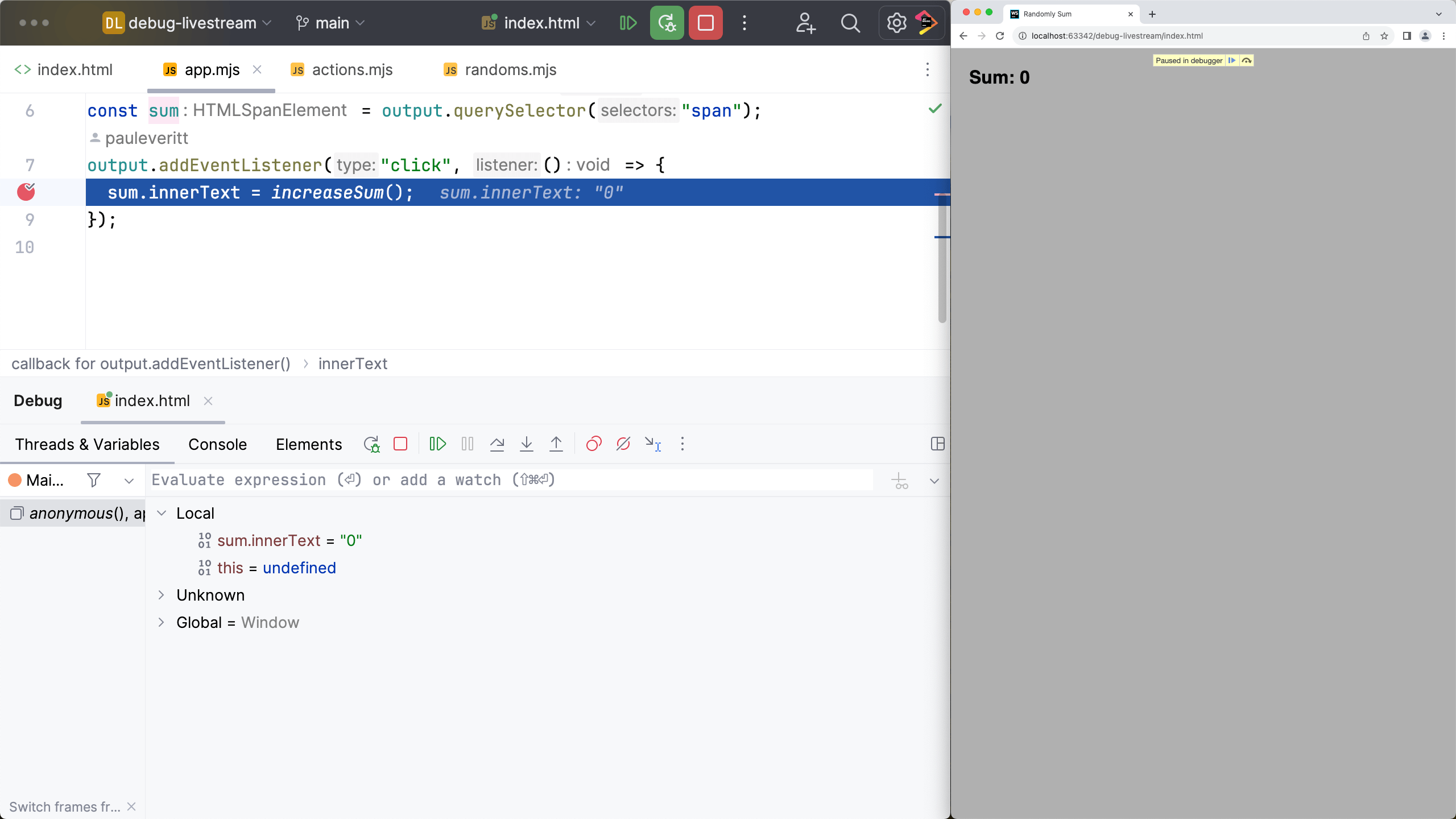
Task: Expand the Local variables section
Action: pyautogui.click(x=162, y=513)
